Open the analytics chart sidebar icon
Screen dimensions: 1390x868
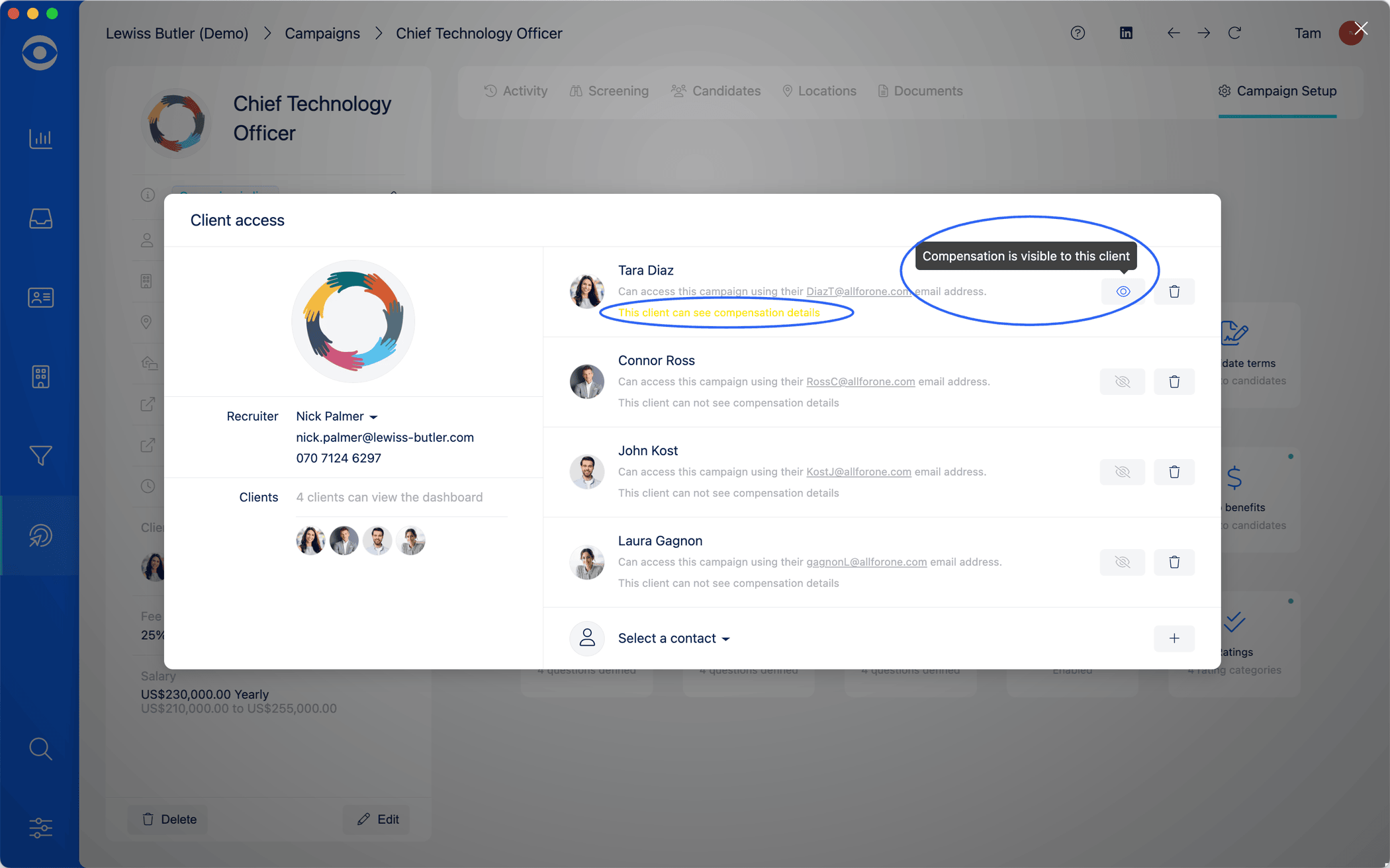click(40, 138)
